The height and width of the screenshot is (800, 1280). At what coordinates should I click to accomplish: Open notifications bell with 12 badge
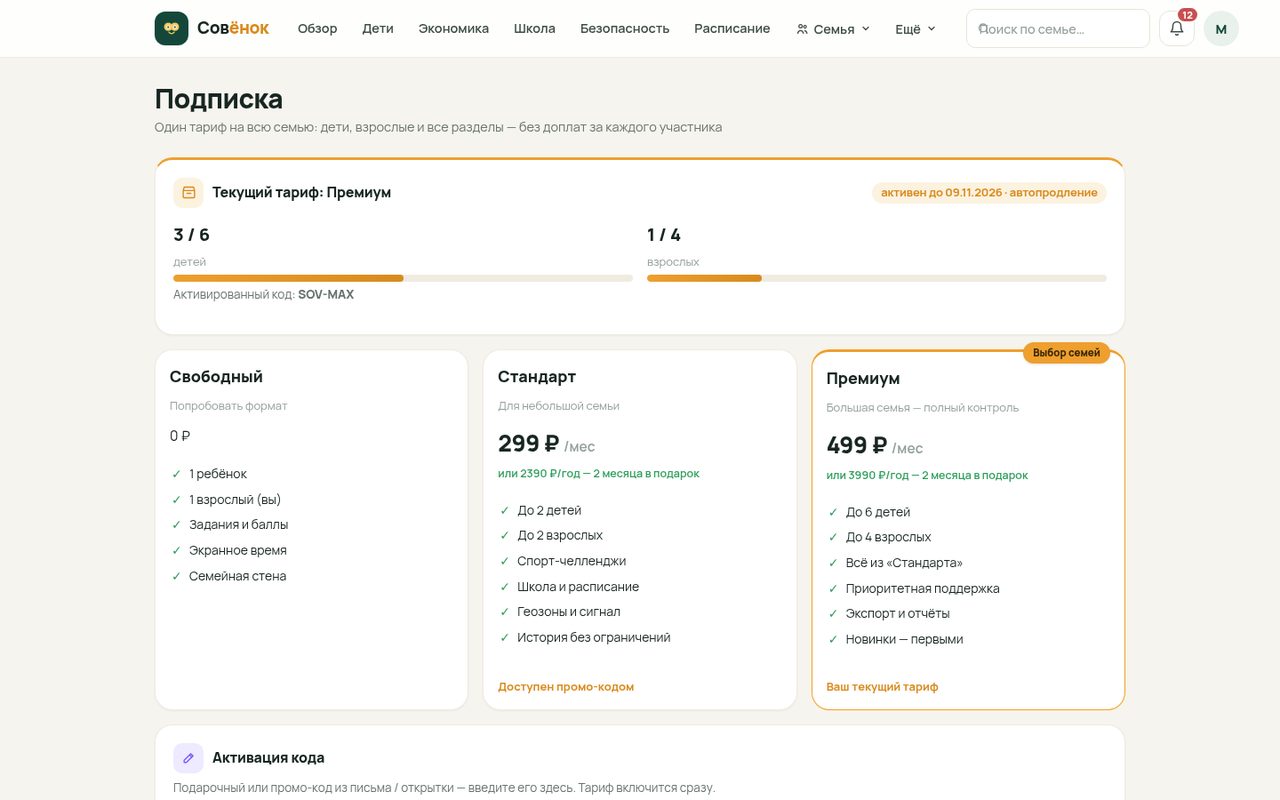[x=1177, y=28]
